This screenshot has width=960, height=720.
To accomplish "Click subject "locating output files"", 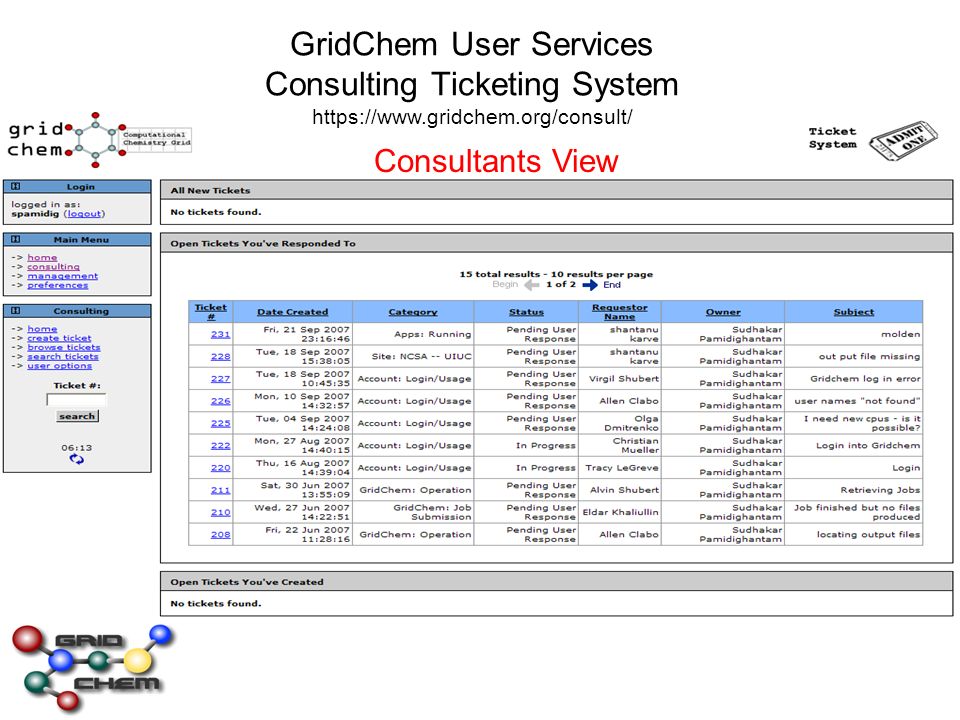I will pyautogui.click(x=869, y=534).
